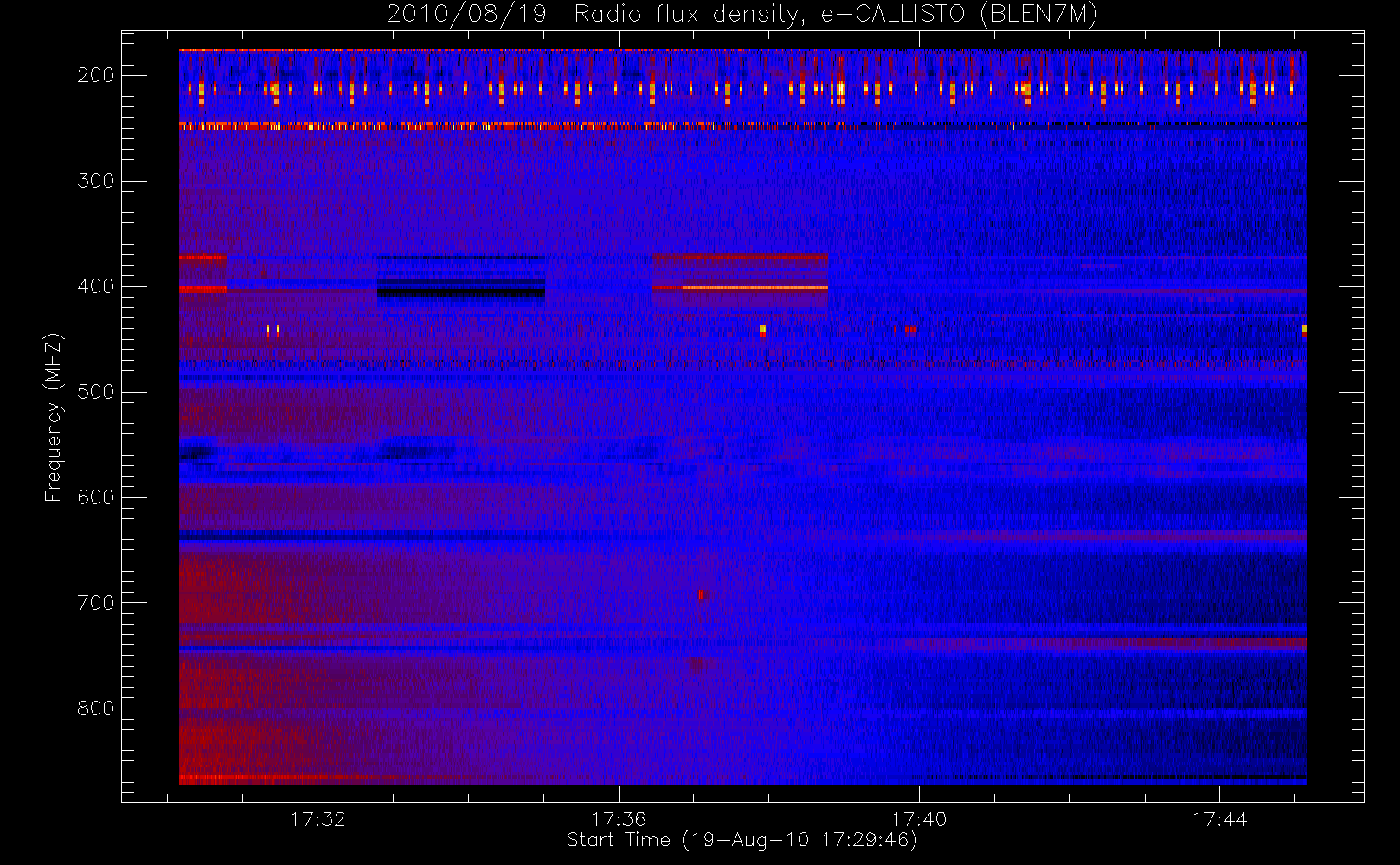Click the bright orange line near 400 MHz
Image resolution: width=1400 pixels, height=865 pixels.
(755, 287)
